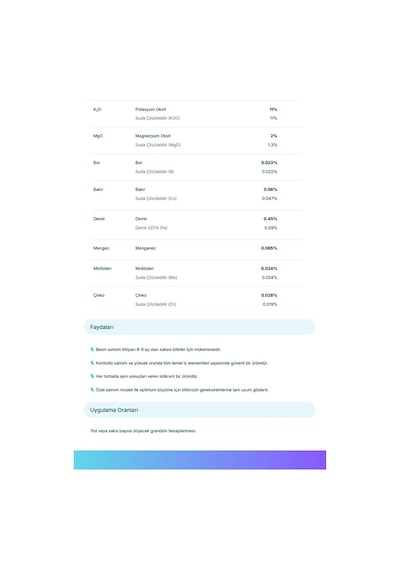Click the leaf bullet icon of the fourth benefit line

tap(92, 390)
